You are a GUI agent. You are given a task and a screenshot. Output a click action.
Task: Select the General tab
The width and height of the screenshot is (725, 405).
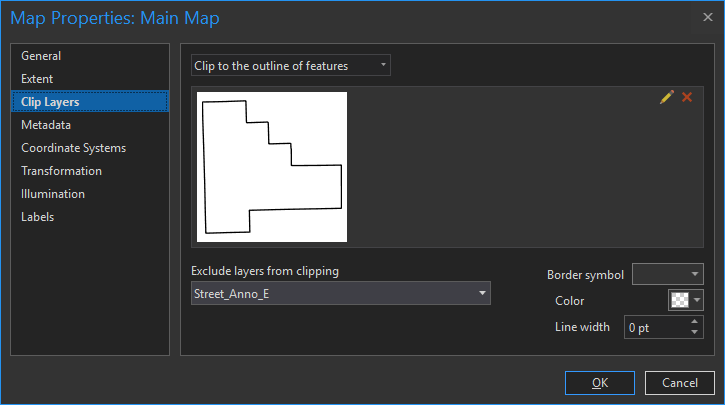pyautogui.click(x=41, y=56)
